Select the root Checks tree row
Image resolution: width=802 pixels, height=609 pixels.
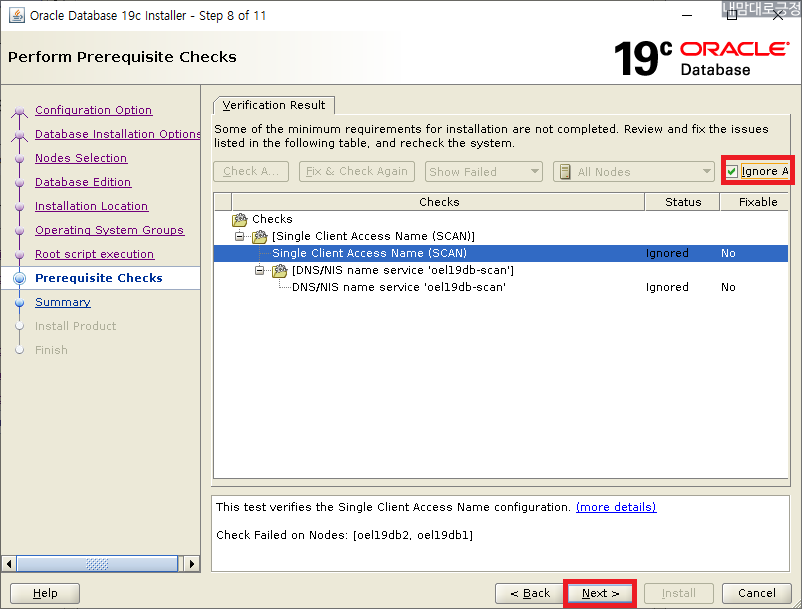tap(501, 219)
